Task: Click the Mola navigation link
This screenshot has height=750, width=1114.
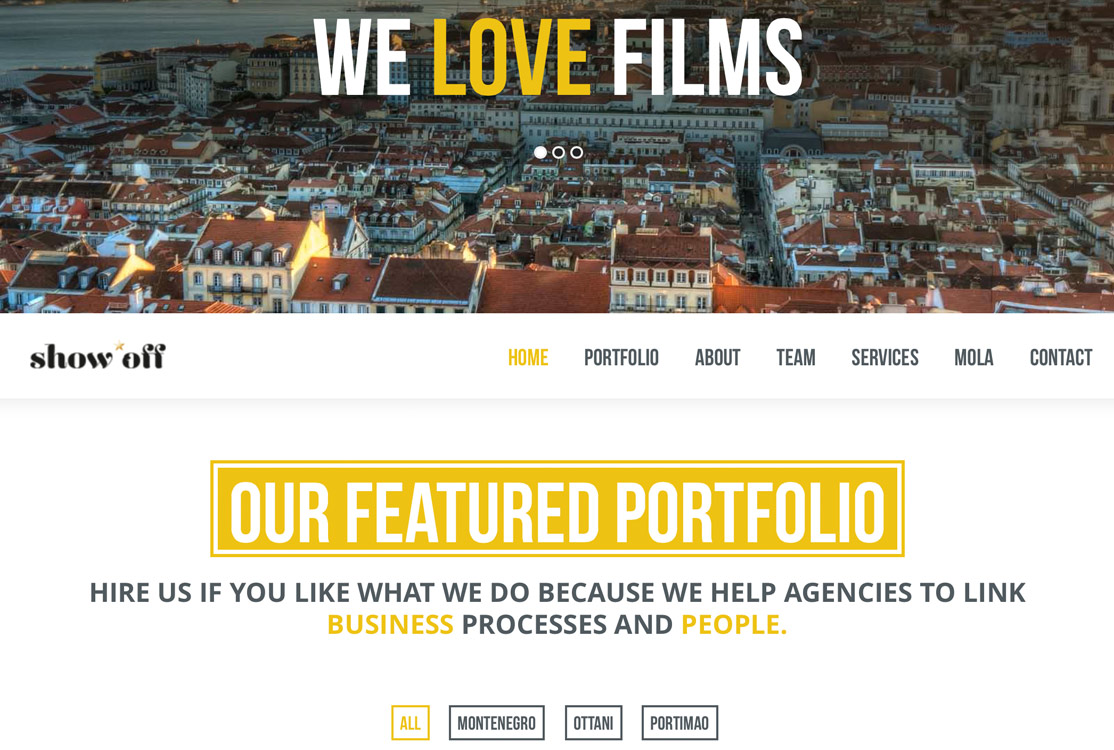Action: point(973,357)
